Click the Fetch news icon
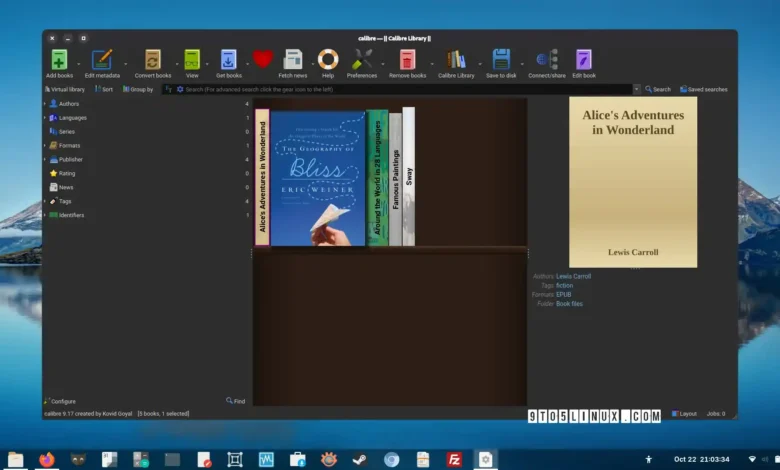 292,60
